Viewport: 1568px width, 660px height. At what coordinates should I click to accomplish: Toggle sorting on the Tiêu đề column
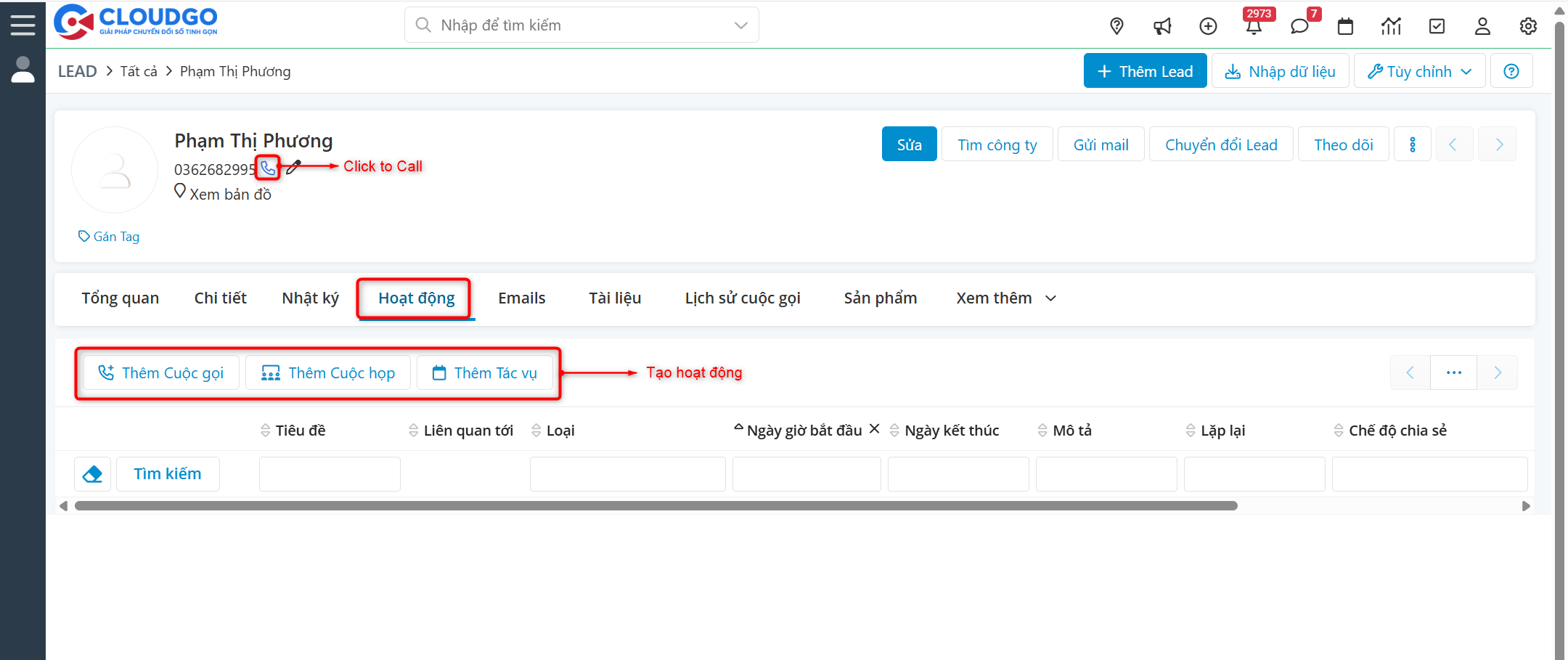point(265,430)
